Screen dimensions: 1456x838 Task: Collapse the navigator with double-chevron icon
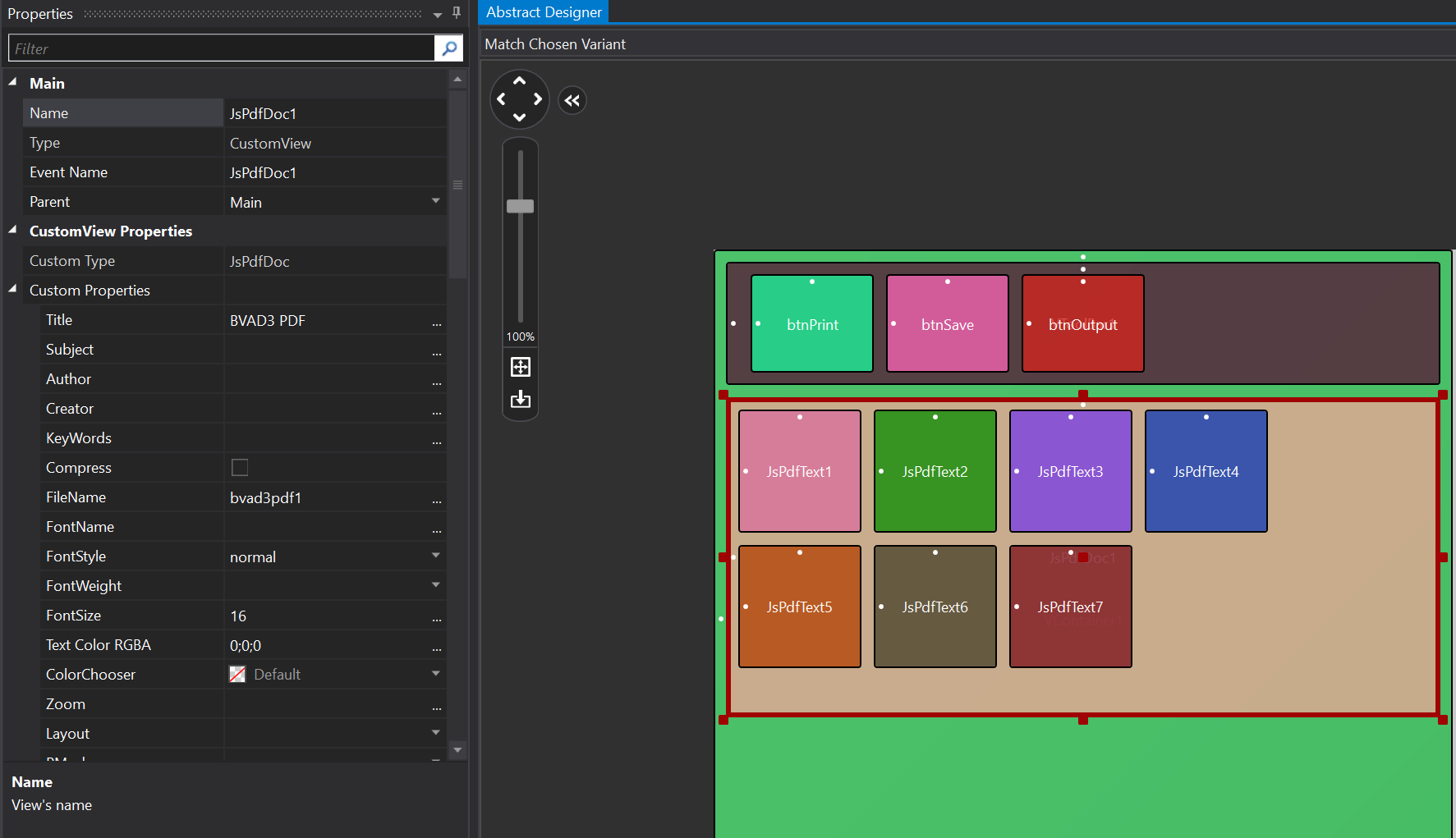pos(572,100)
